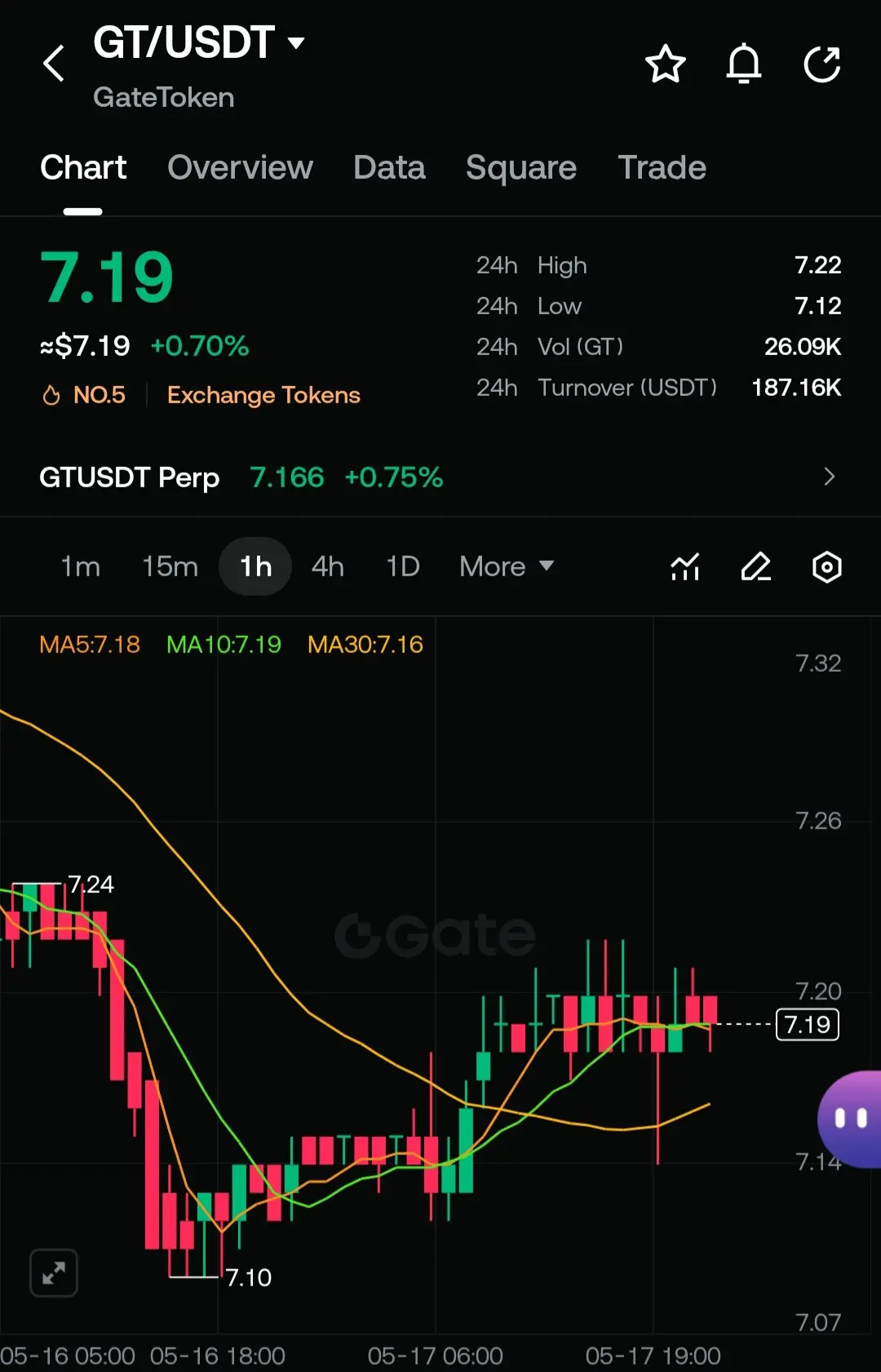Select the 15m timeframe
This screenshot has height=1372, width=881.
170,566
